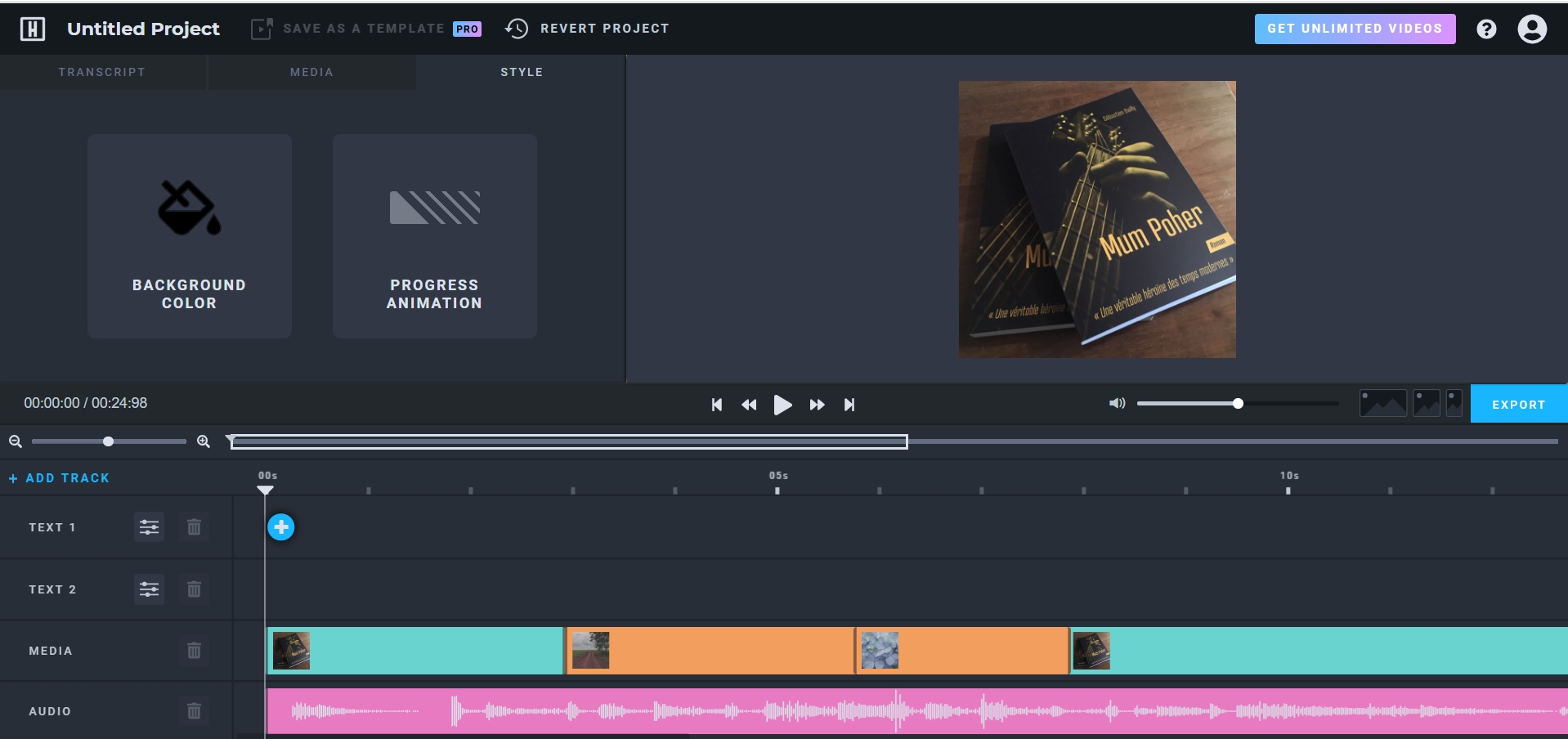Select the pink audio waveform clip

tap(917, 711)
